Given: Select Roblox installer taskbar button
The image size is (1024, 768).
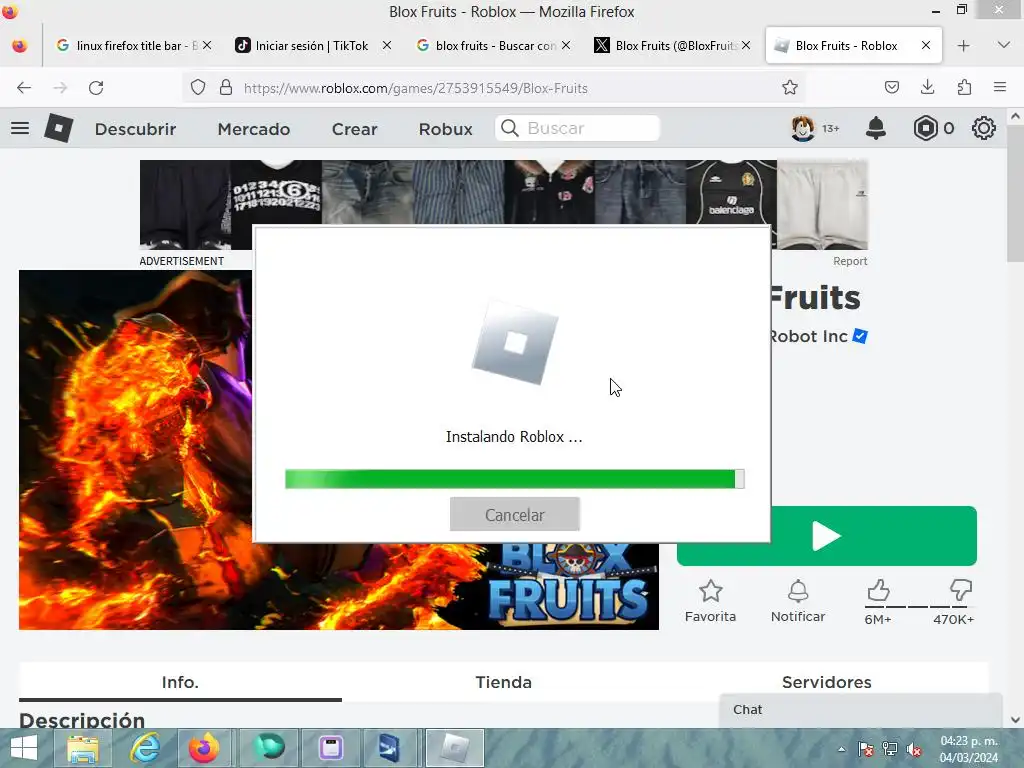Looking at the screenshot, I should [x=455, y=748].
